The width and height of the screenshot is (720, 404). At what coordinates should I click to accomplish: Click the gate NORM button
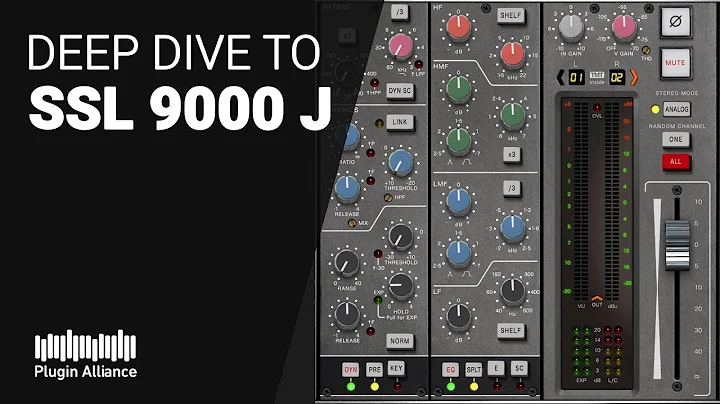[x=399, y=341]
